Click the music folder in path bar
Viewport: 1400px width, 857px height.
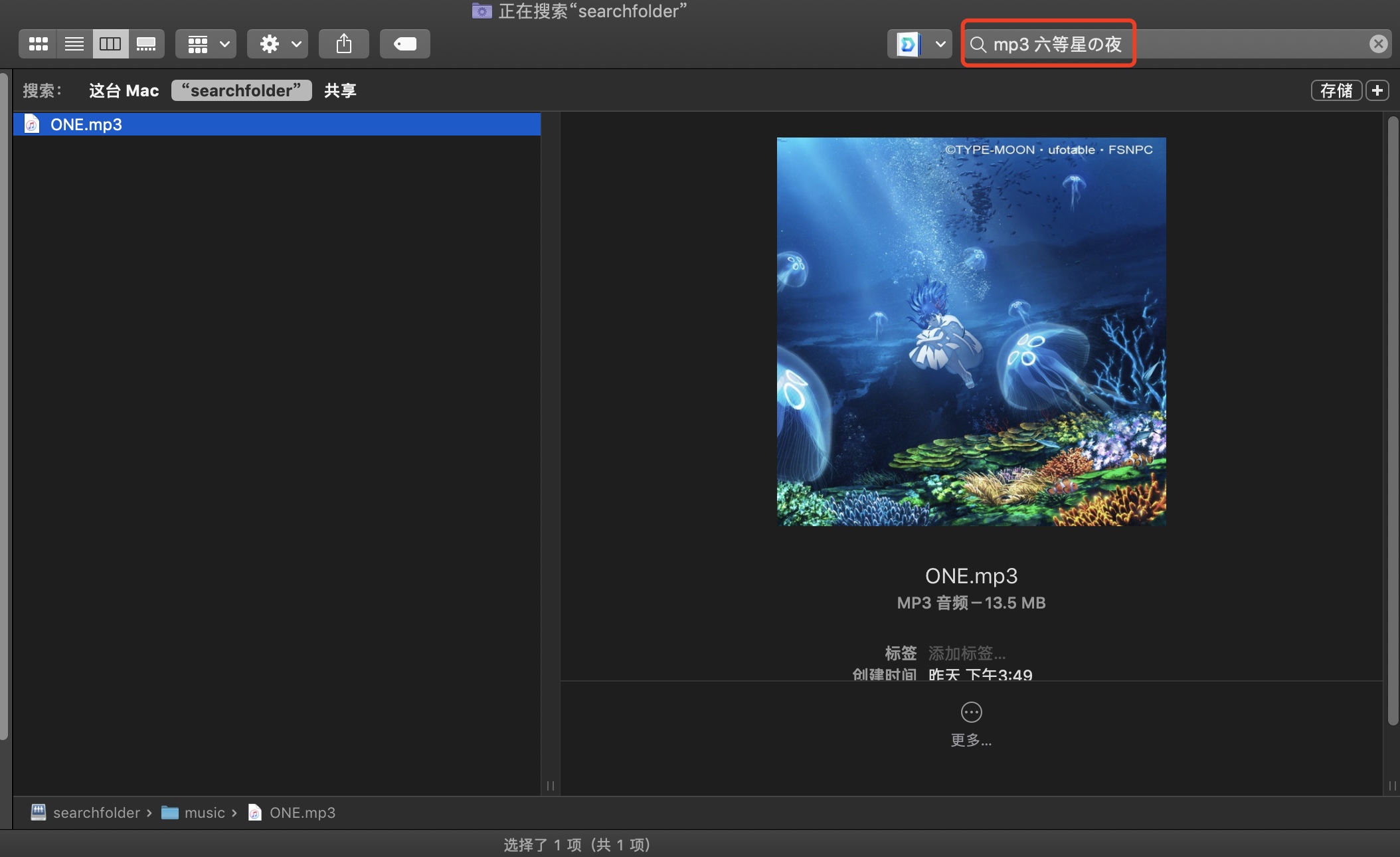[193, 812]
